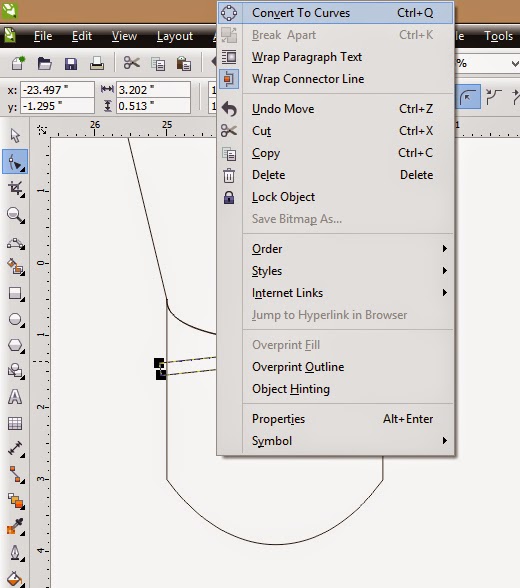Click the New document icon
The width and height of the screenshot is (520, 588).
pos(18,63)
